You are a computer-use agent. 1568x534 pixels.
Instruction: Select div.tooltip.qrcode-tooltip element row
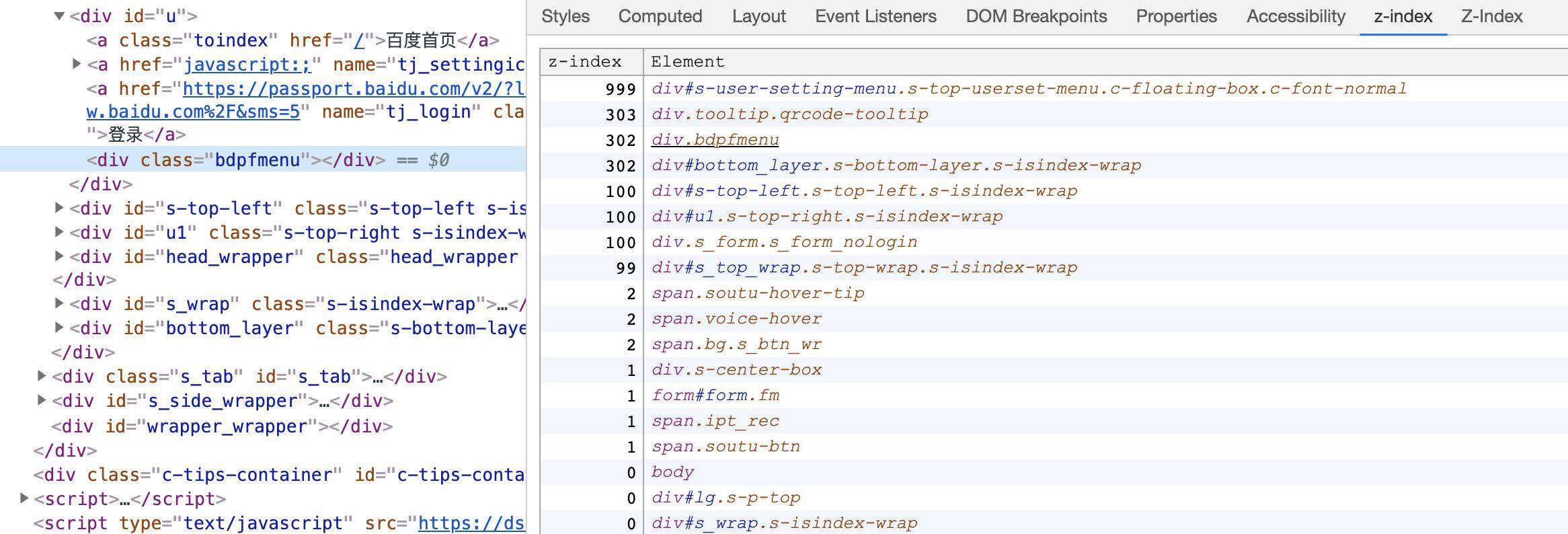click(789, 114)
